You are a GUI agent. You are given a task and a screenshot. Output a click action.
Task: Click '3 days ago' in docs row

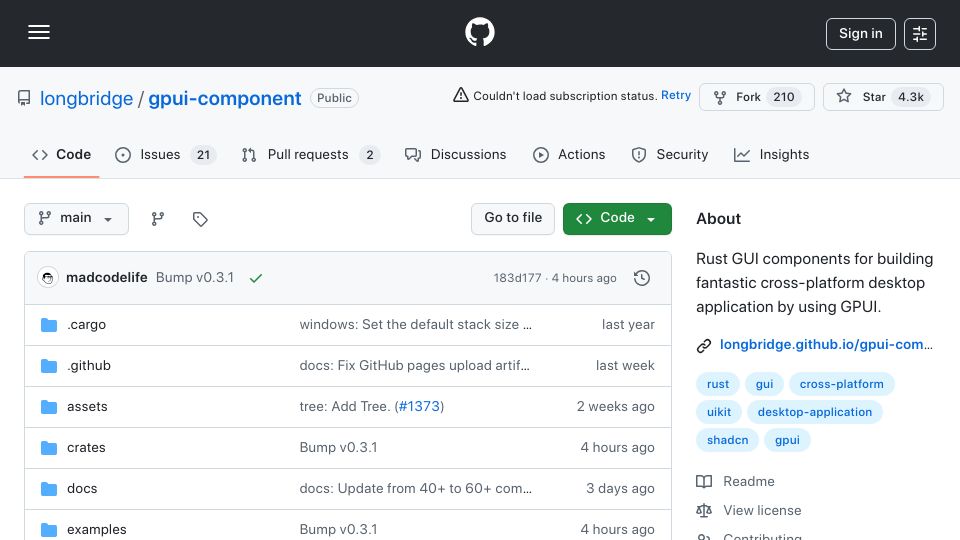click(x=620, y=489)
